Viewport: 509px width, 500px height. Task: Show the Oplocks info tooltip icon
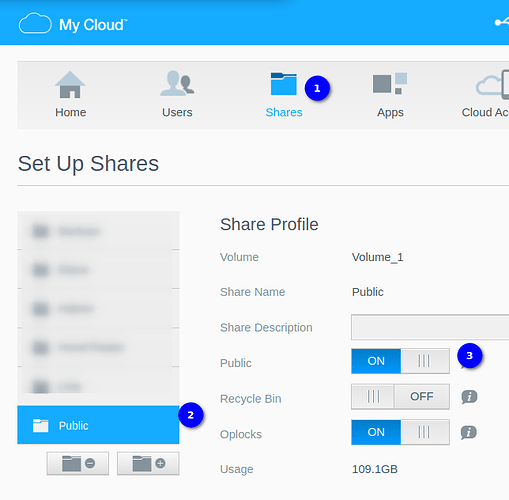click(468, 433)
